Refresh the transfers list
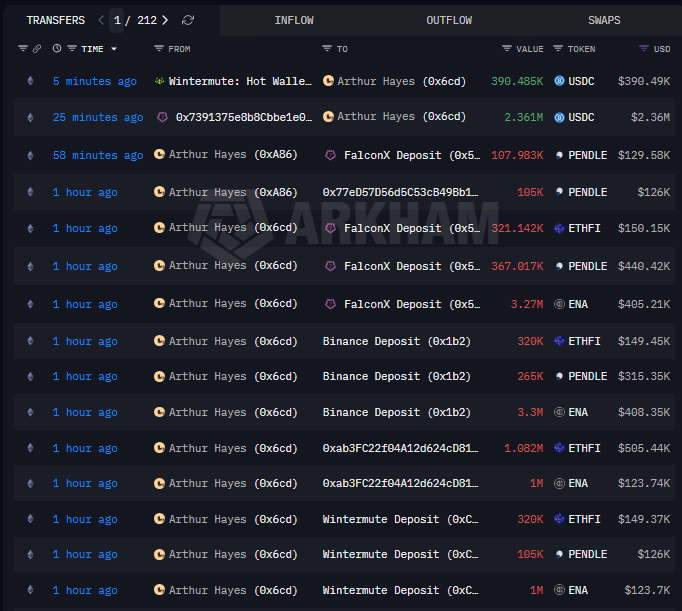 coord(188,20)
